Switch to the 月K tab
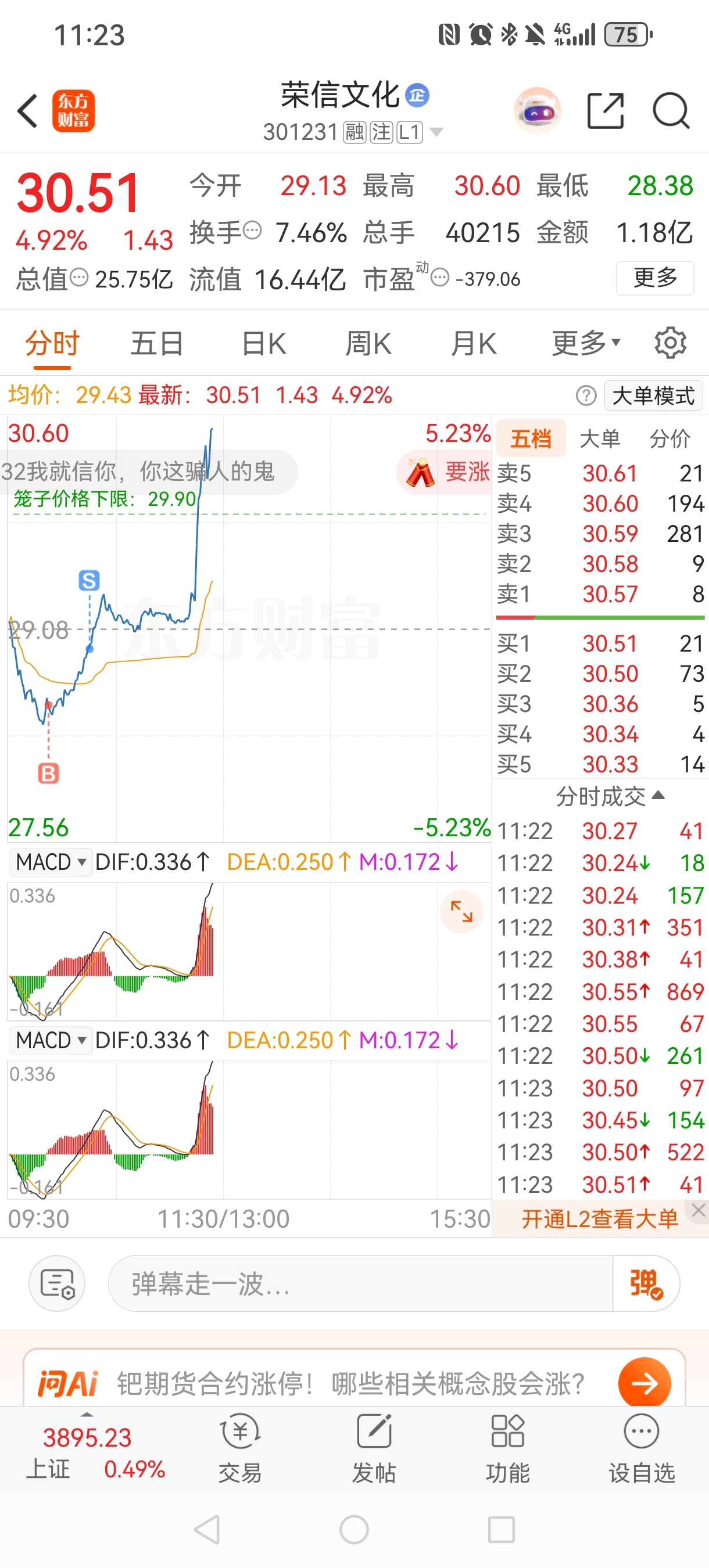Viewport: 709px width, 1568px height. pos(474,343)
